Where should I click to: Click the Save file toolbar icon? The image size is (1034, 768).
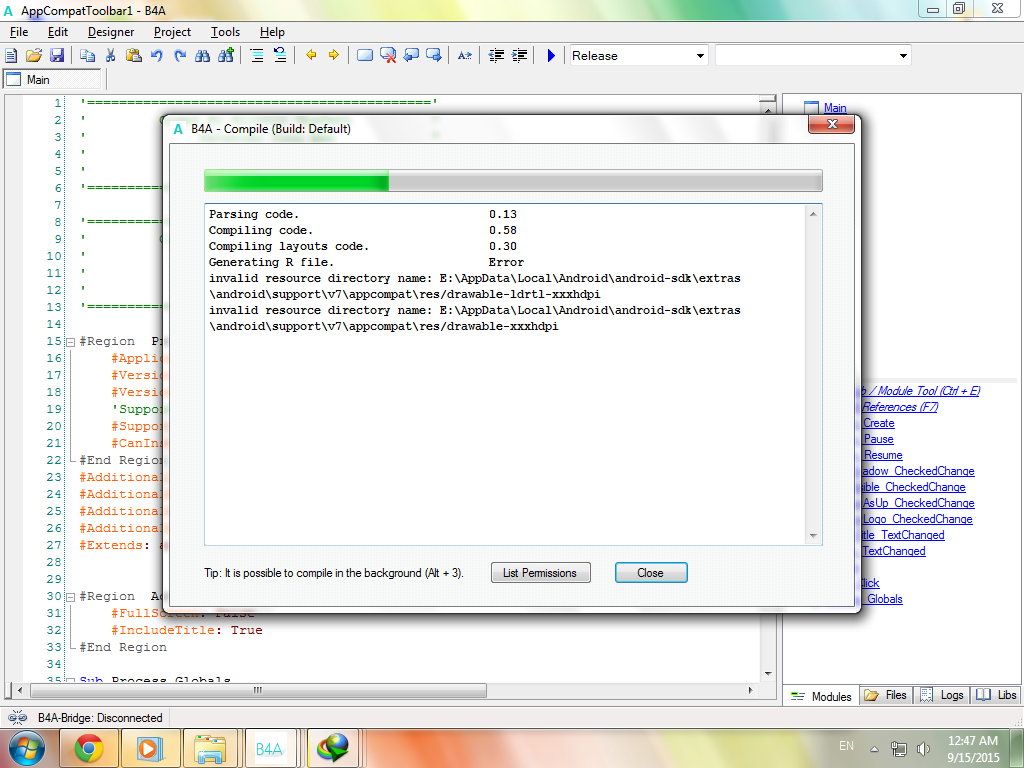(57, 56)
